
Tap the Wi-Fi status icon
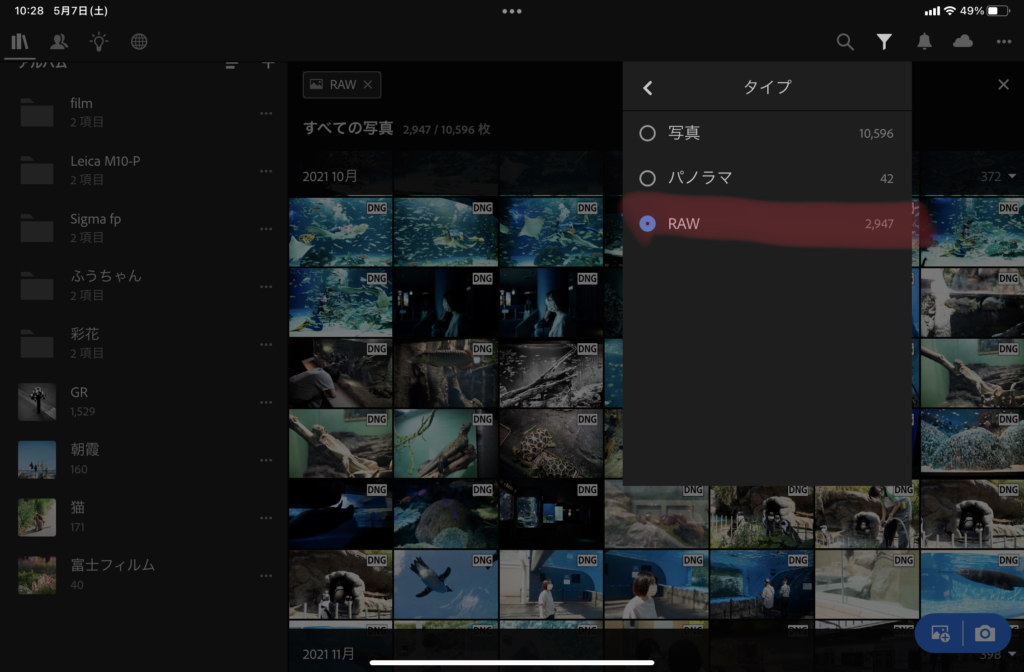(x=950, y=10)
